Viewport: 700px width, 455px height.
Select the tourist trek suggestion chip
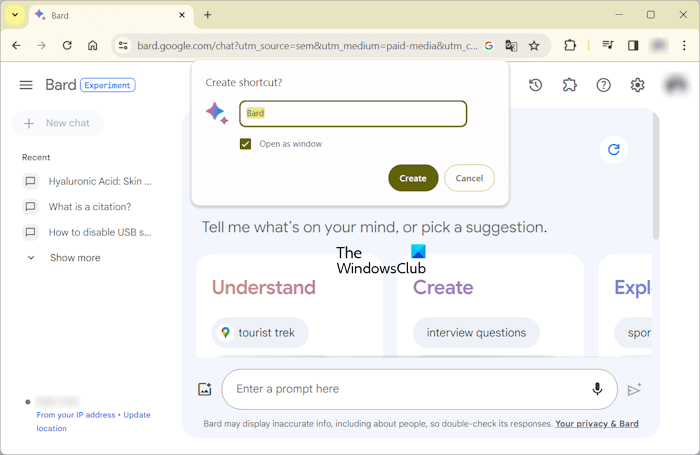260,333
